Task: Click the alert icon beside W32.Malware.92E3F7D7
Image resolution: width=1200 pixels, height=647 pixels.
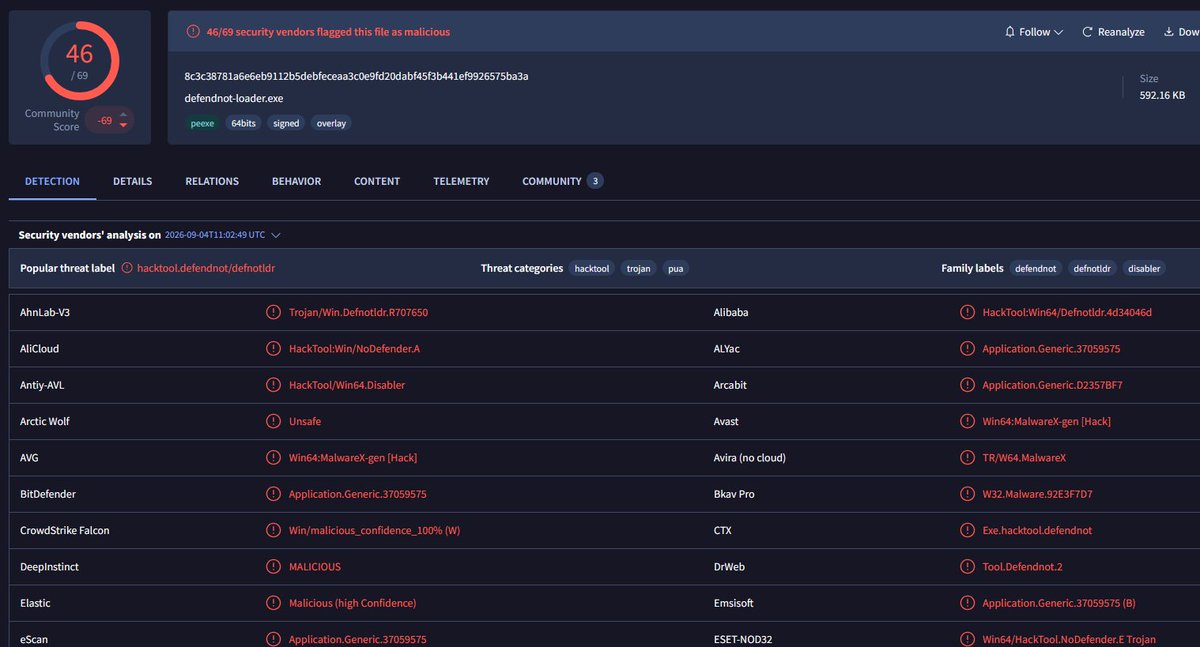Action: [x=967, y=494]
